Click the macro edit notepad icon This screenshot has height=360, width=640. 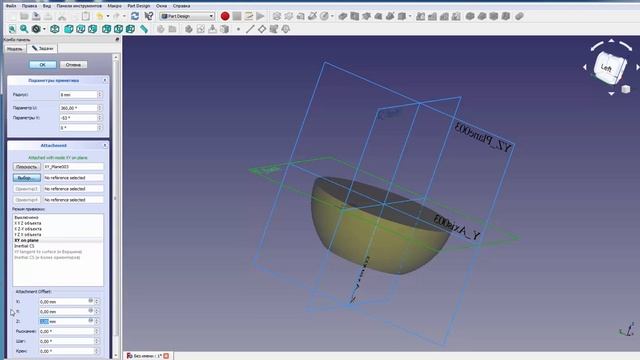(249, 16)
